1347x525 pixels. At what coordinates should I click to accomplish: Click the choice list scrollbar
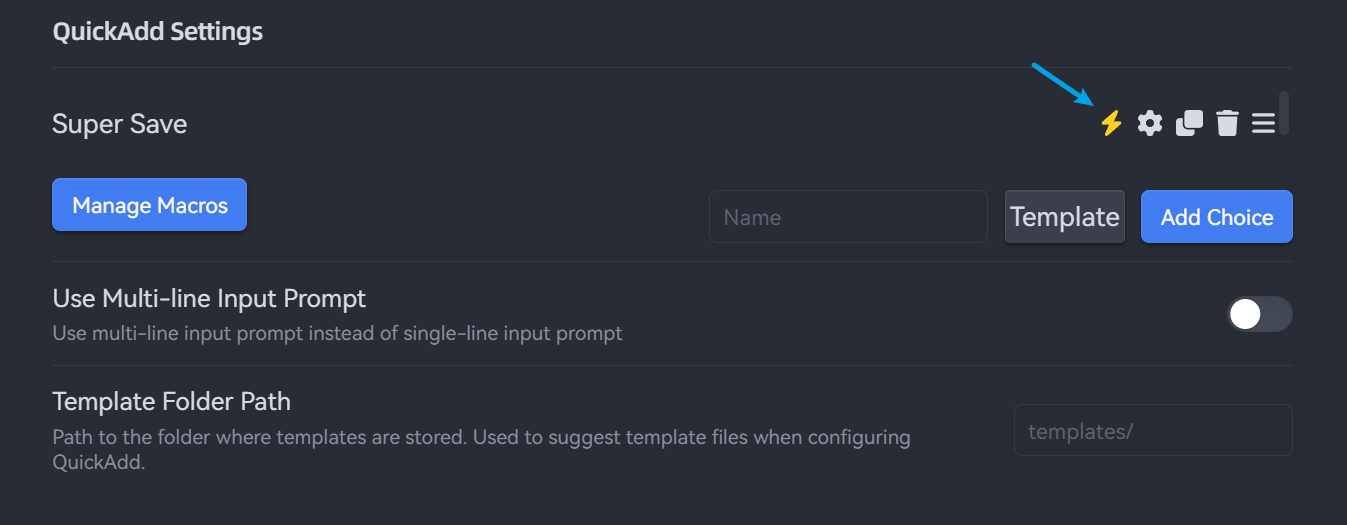tap(1284, 113)
